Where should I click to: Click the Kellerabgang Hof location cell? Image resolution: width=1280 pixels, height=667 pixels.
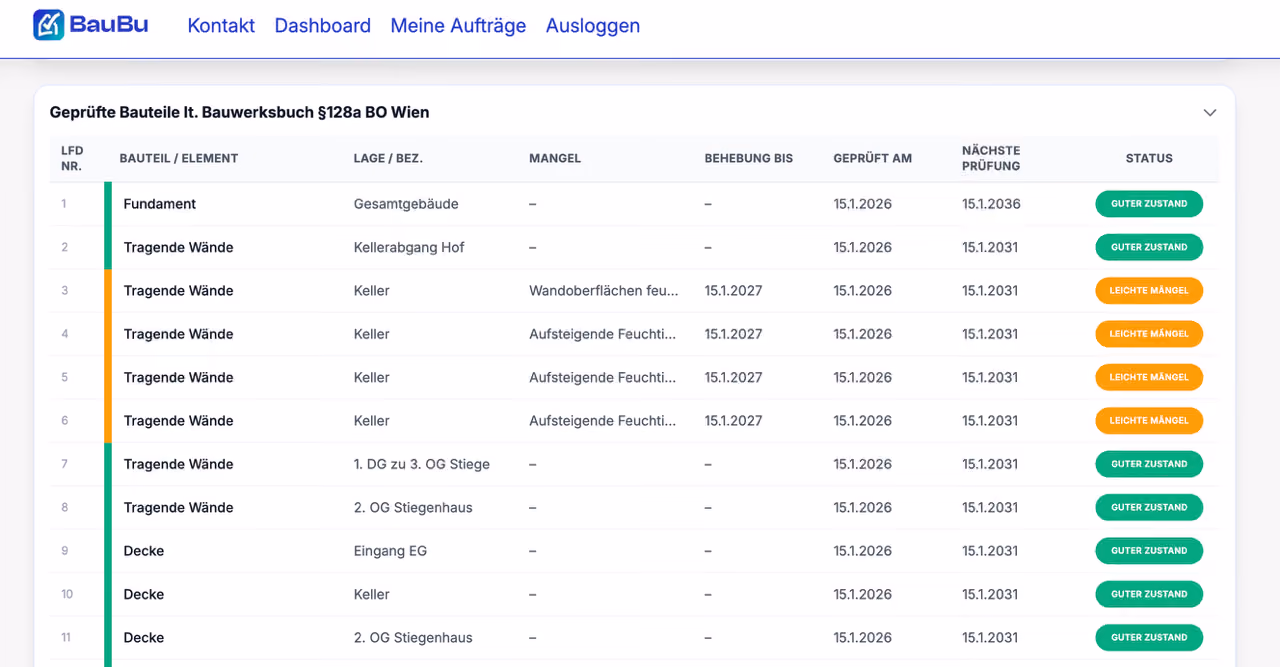coord(409,247)
